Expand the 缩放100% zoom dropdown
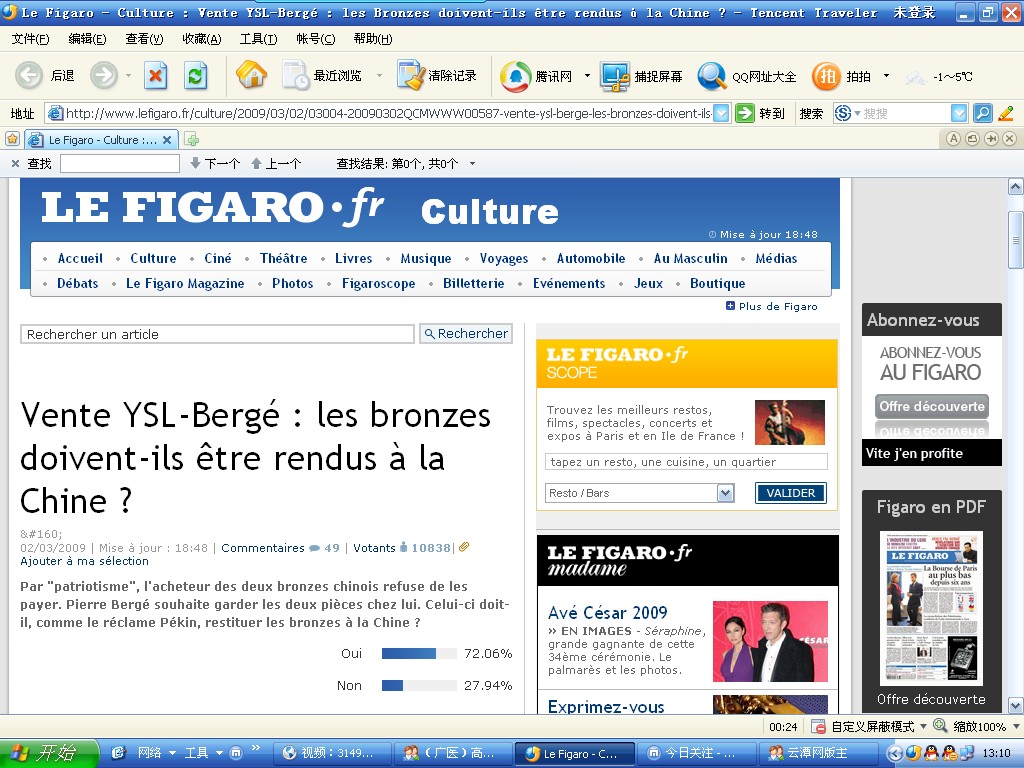The height and width of the screenshot is (768, 1024). (x=1014, y=727)
